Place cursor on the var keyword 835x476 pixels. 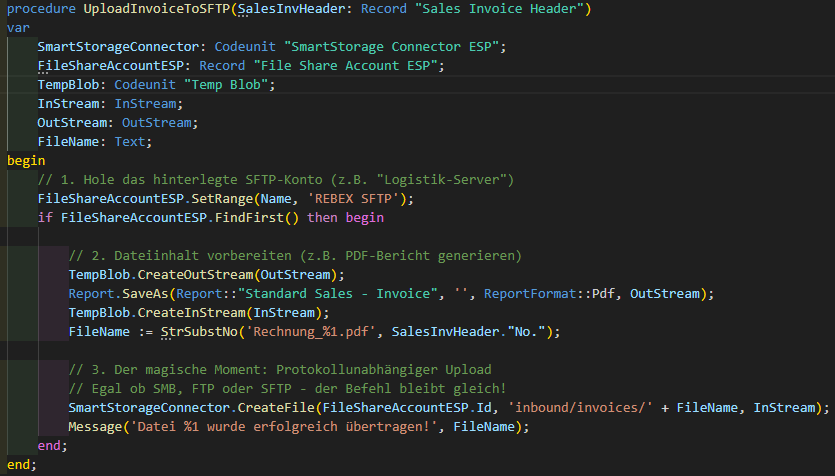(19, 28)
